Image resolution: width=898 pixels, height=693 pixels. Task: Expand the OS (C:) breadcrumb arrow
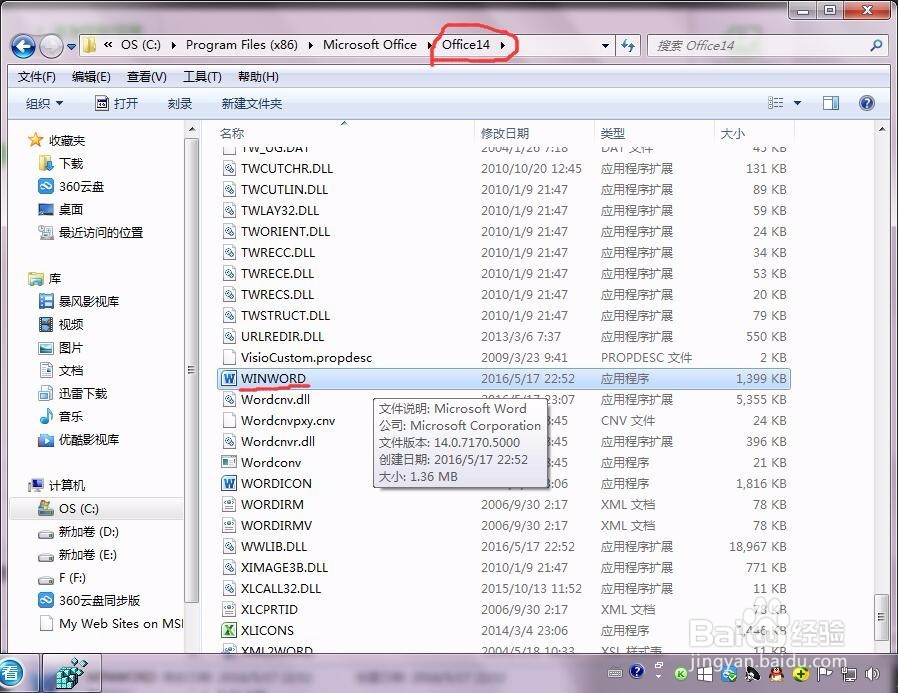[174, 45]
